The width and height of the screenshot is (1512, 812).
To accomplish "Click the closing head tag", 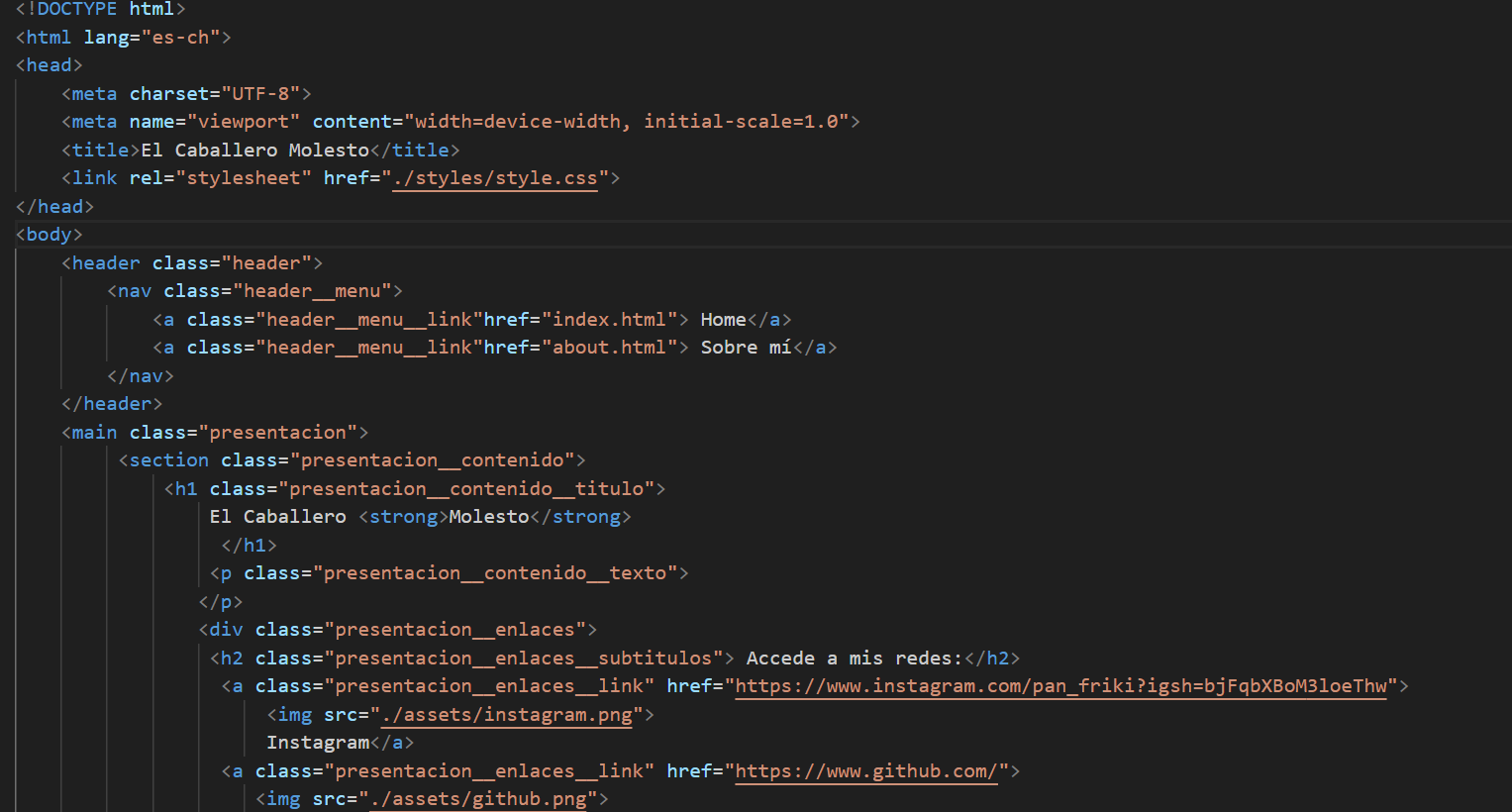I will click(54, 207).
